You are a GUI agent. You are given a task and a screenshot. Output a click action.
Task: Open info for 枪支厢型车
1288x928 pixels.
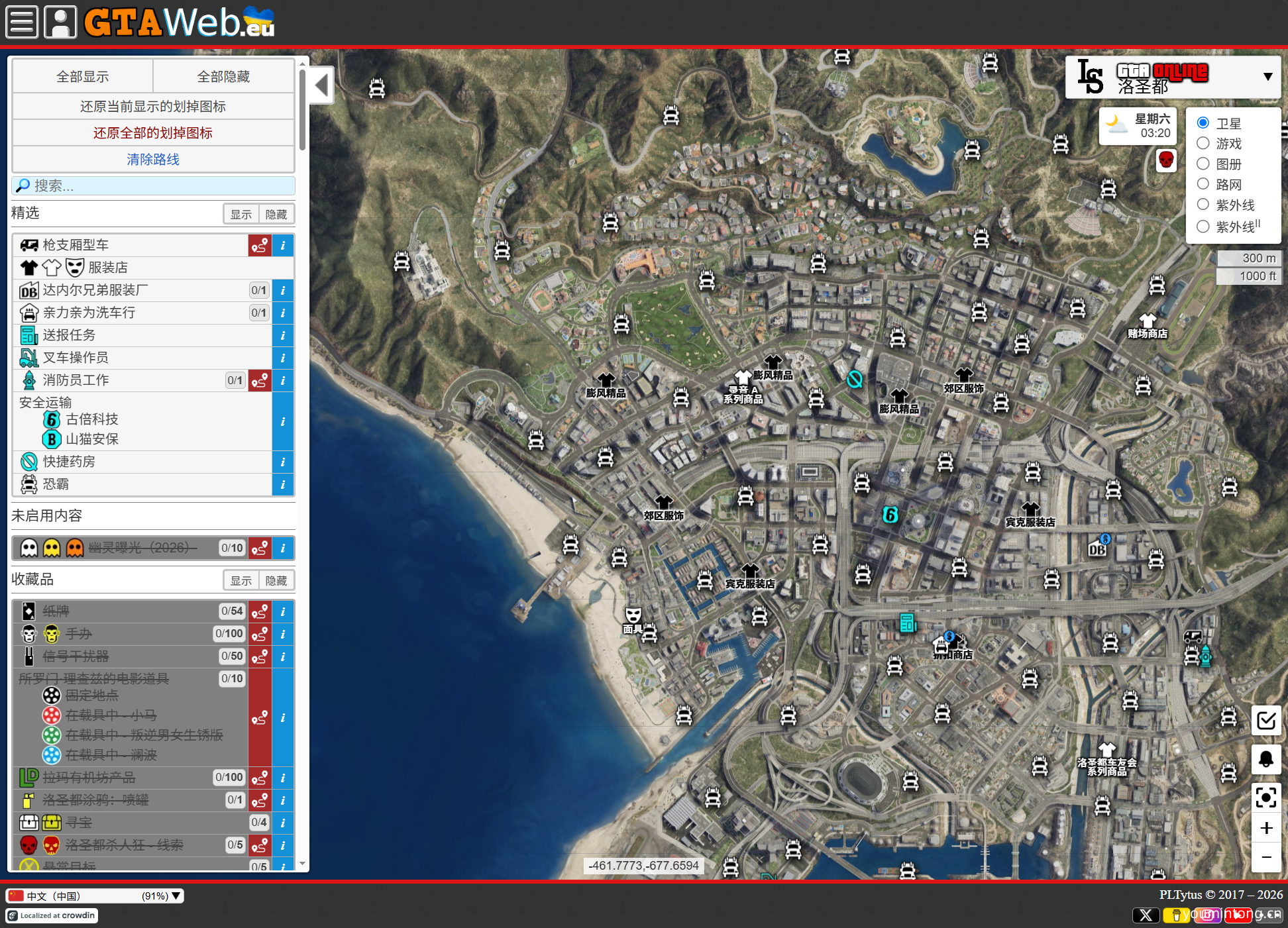(283, 245)
